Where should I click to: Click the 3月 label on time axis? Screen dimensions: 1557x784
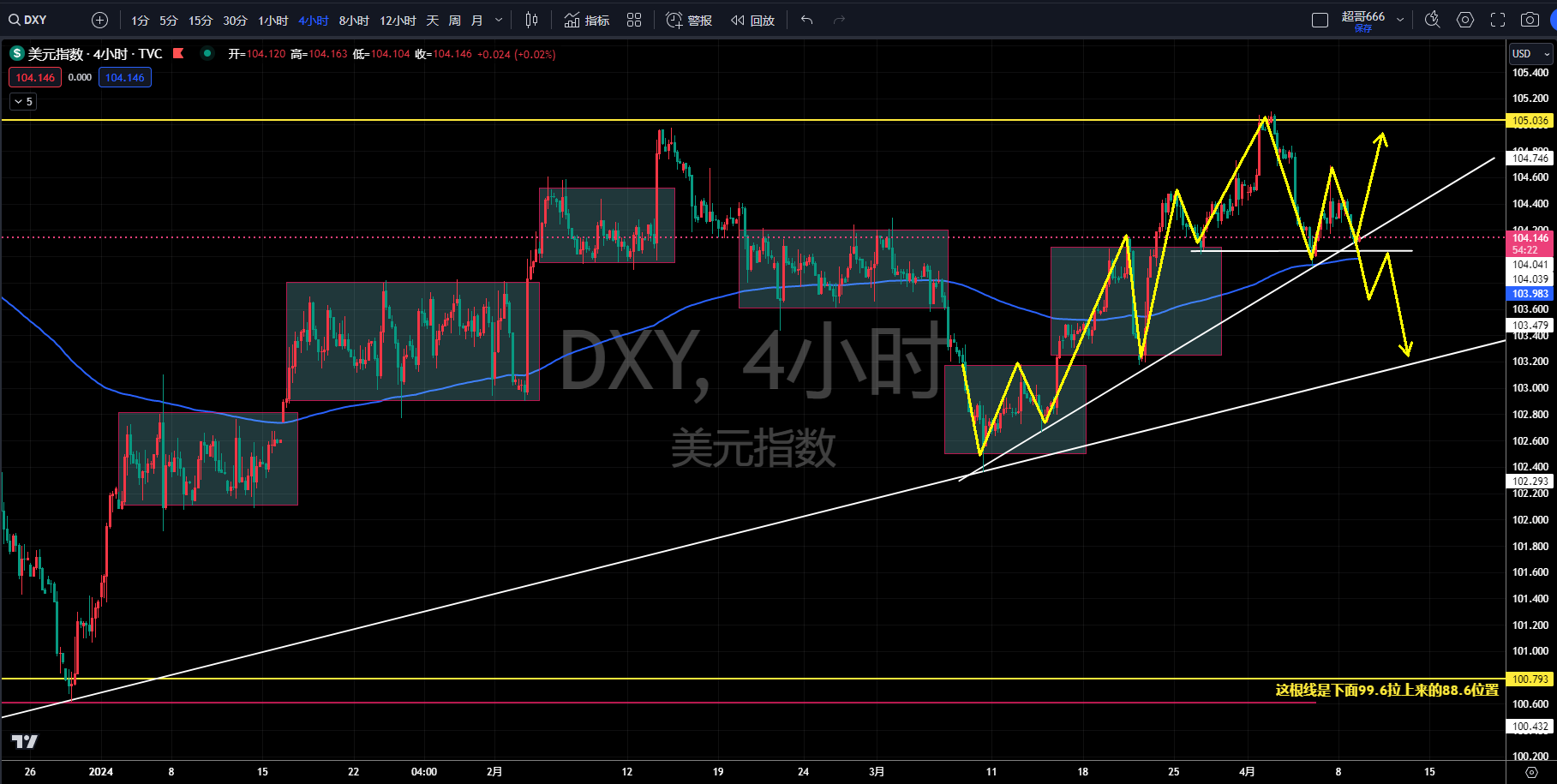(877, 772)
